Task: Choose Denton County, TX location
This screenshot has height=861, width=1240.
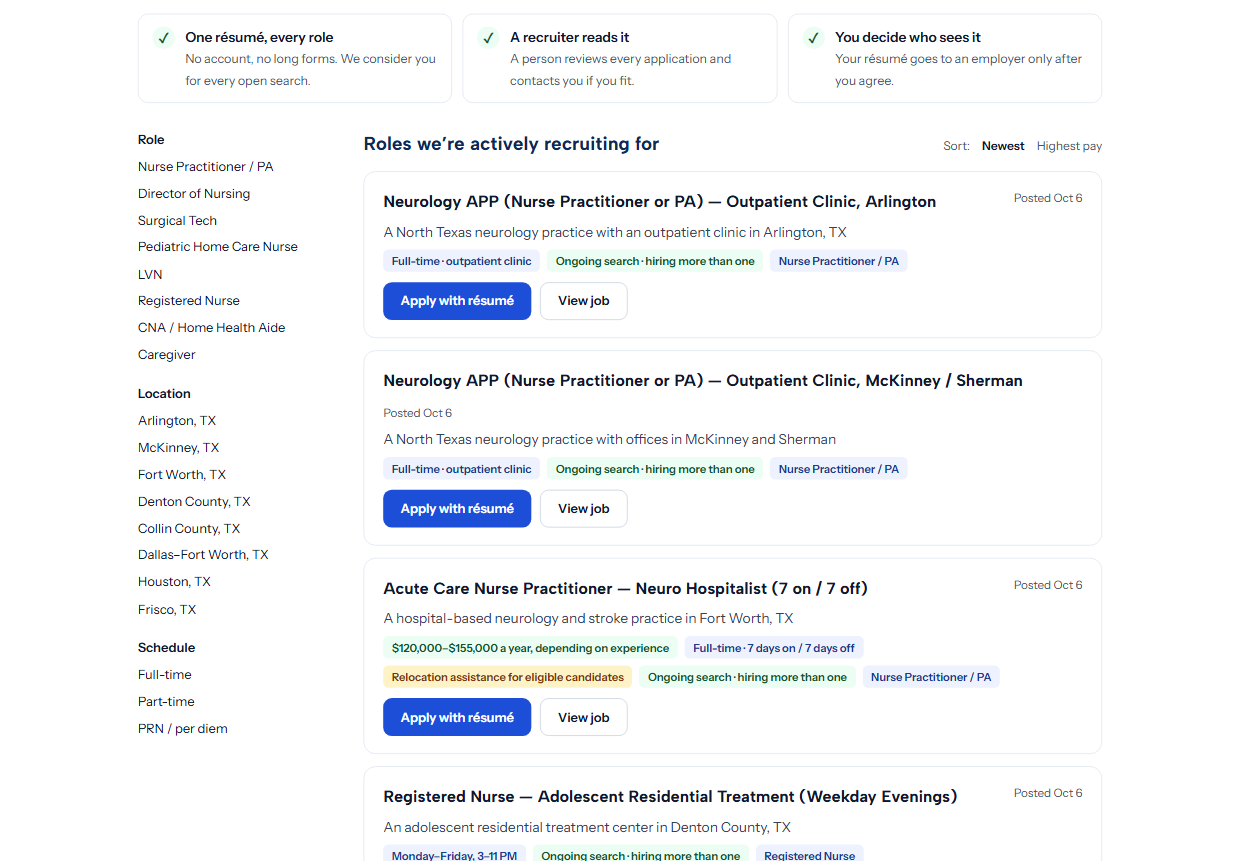Action: (194, 502)
